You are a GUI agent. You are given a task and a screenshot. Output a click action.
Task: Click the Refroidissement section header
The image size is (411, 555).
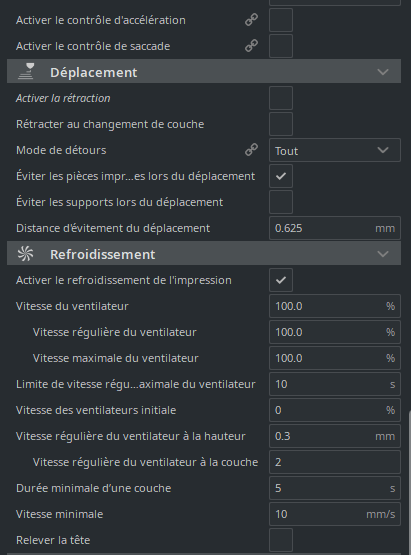pos(204,253)
